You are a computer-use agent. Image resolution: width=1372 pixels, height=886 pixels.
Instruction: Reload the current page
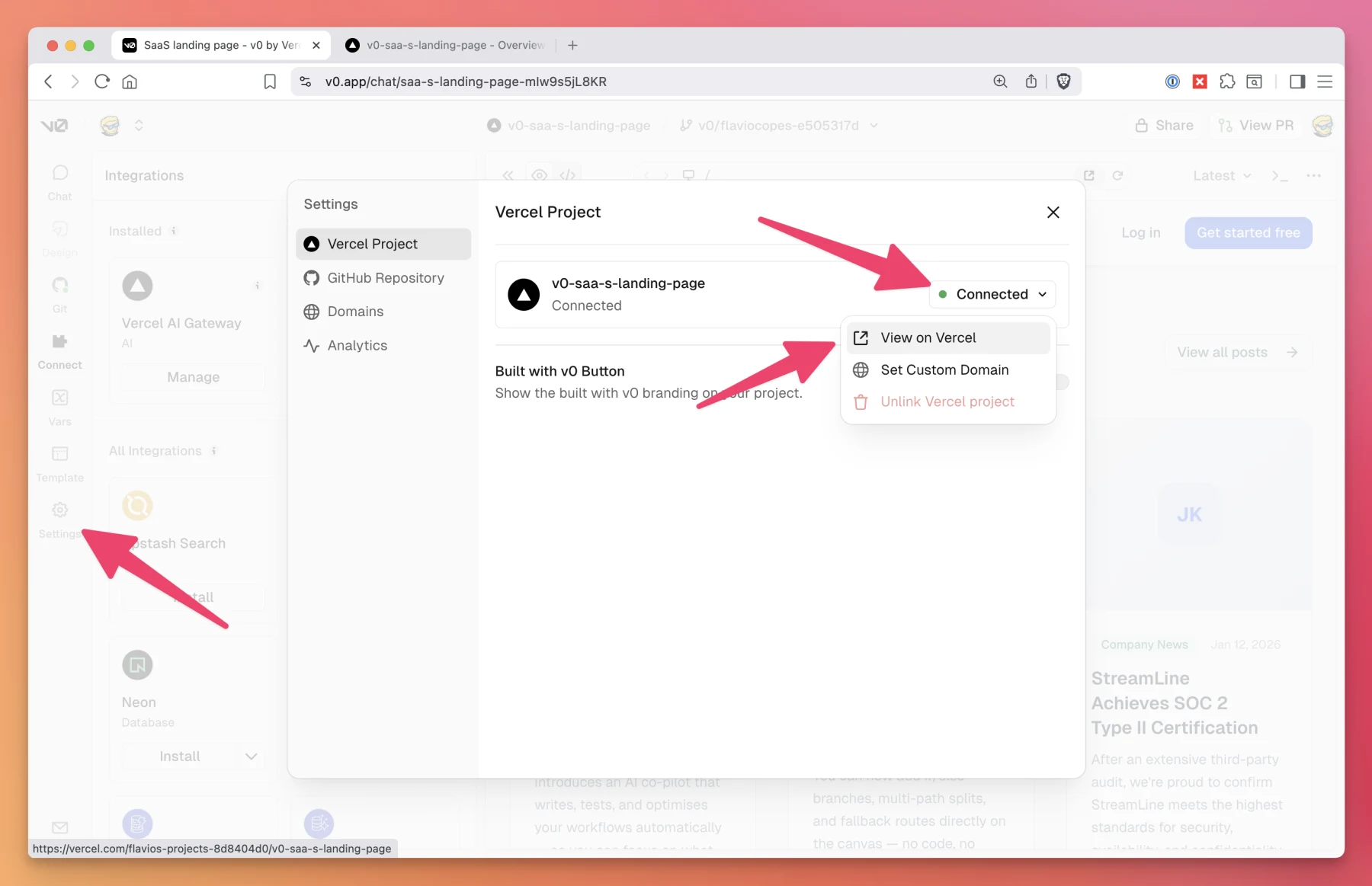102,82
